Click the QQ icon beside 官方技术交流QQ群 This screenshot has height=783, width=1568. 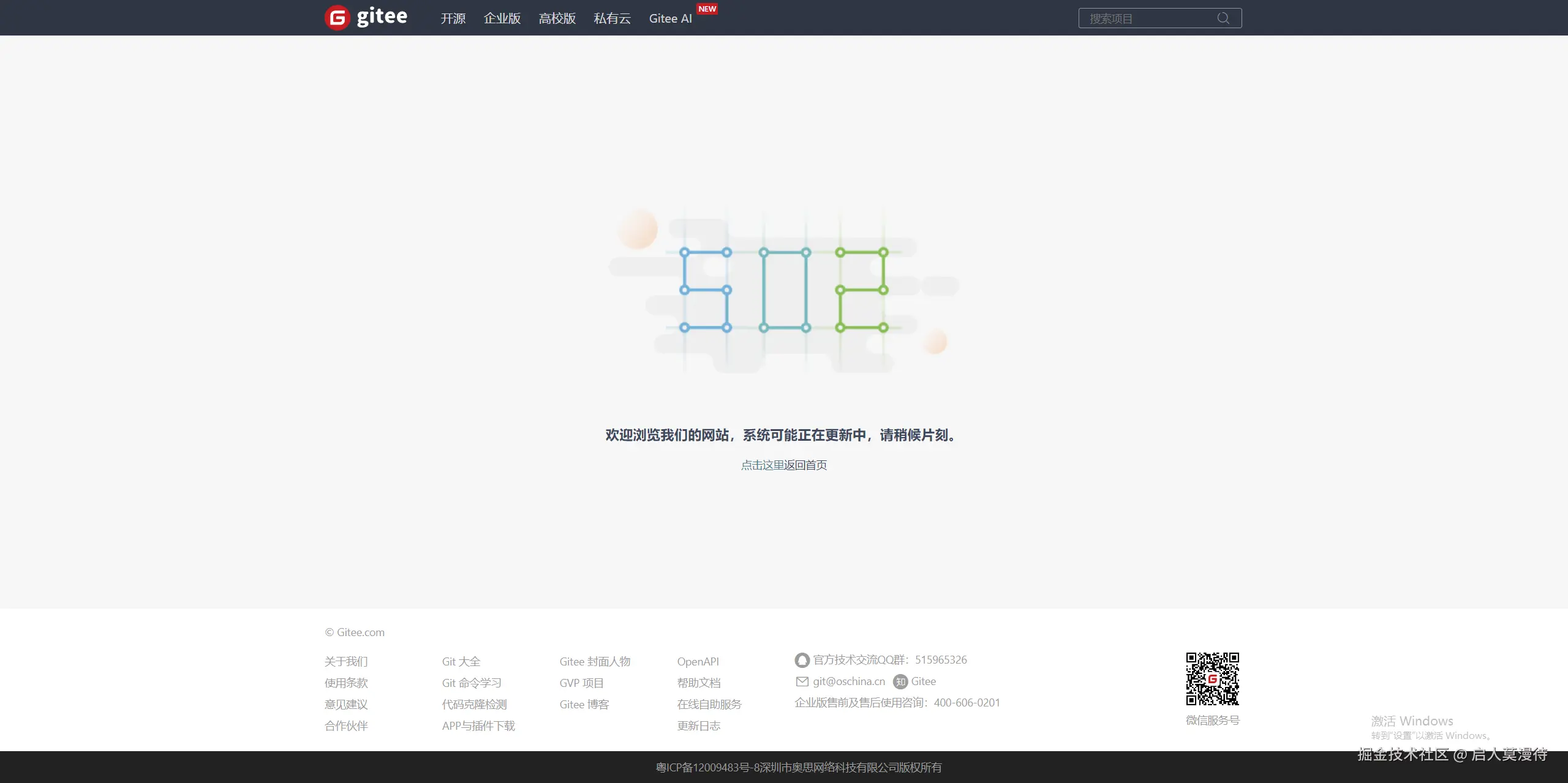(802, 660)
